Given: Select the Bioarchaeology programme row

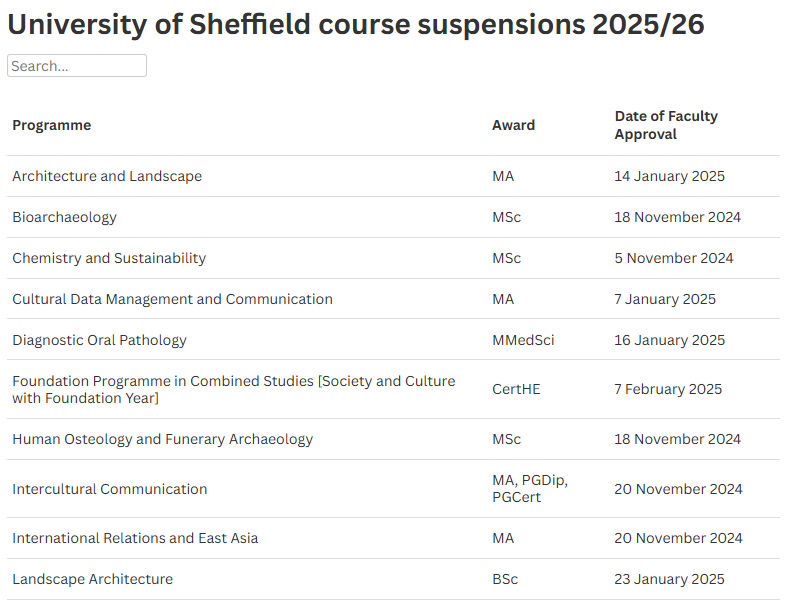Looking at the screenshot, I should tap(393, 217).
